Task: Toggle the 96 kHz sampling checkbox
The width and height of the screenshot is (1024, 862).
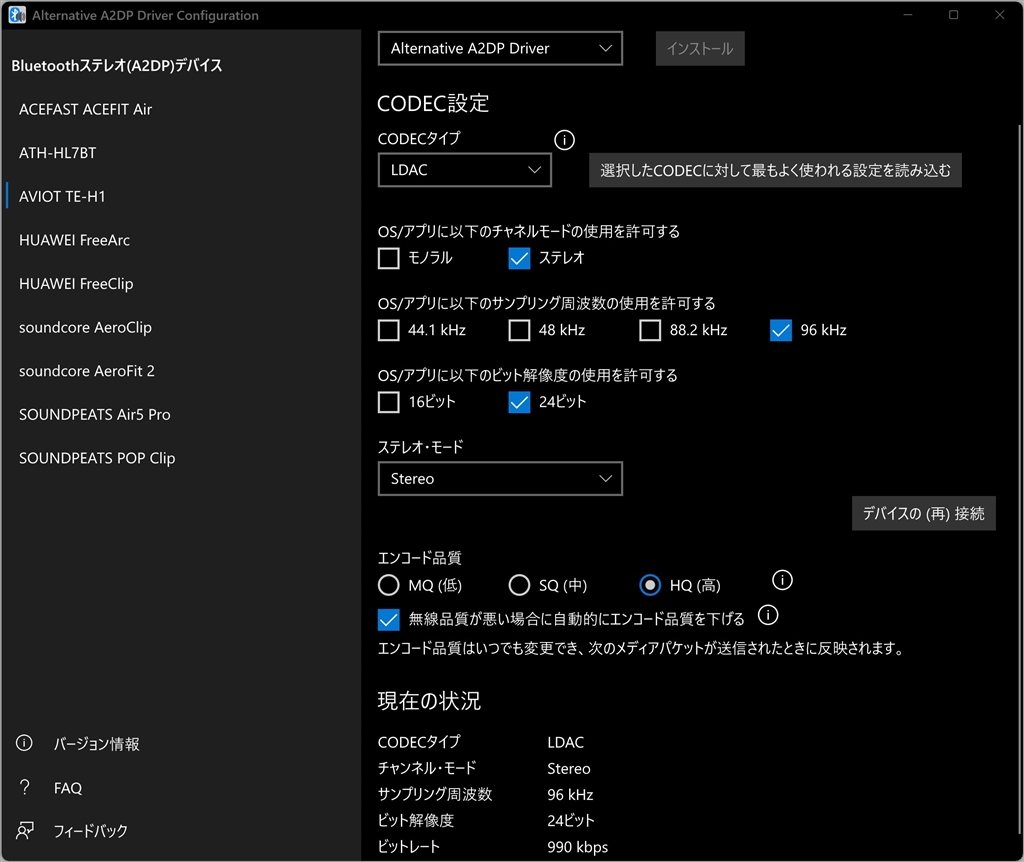Action: tap(781, 330)
